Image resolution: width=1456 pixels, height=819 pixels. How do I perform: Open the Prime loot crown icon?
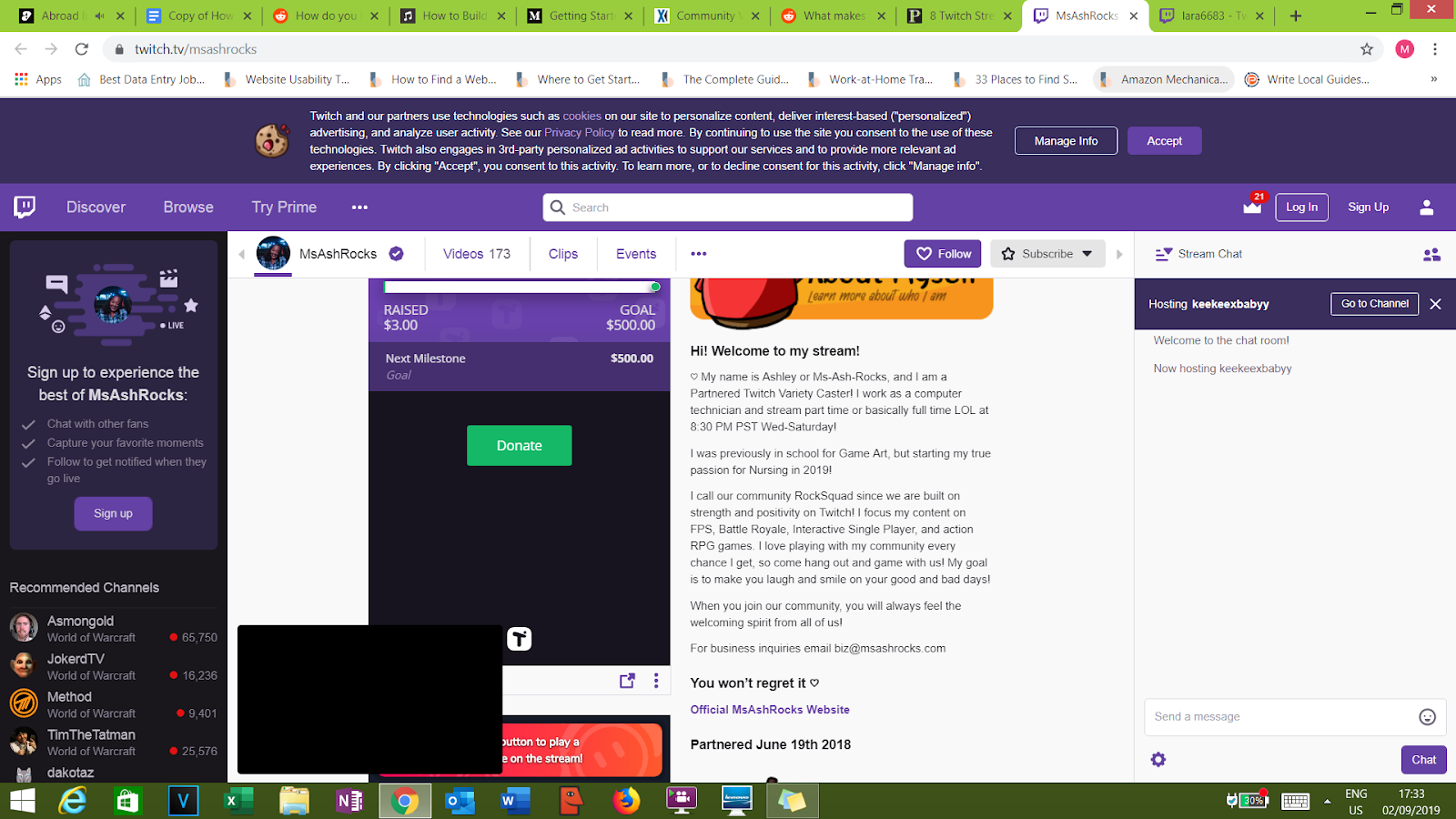(x=1253, y=206)
